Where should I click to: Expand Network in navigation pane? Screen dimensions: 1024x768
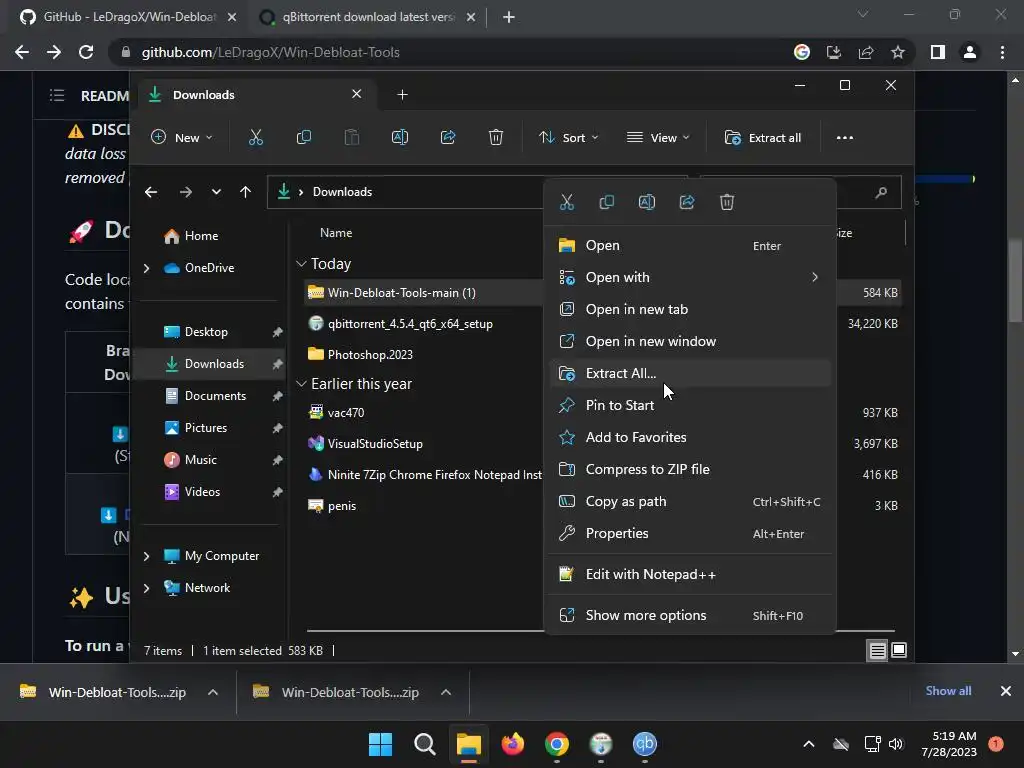coord(146,588)
